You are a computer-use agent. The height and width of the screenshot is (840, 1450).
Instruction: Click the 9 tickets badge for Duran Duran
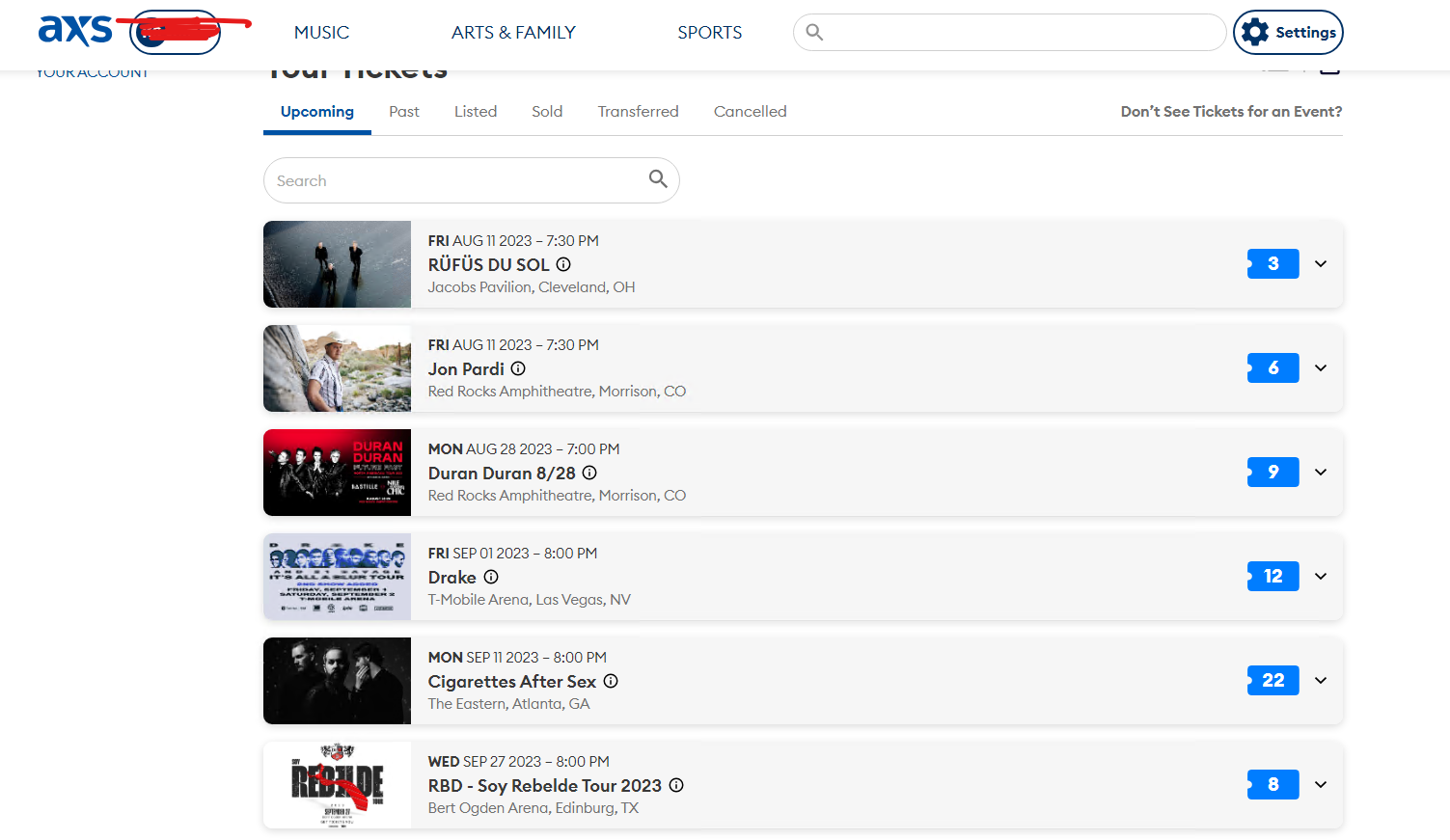(1272, 472)
